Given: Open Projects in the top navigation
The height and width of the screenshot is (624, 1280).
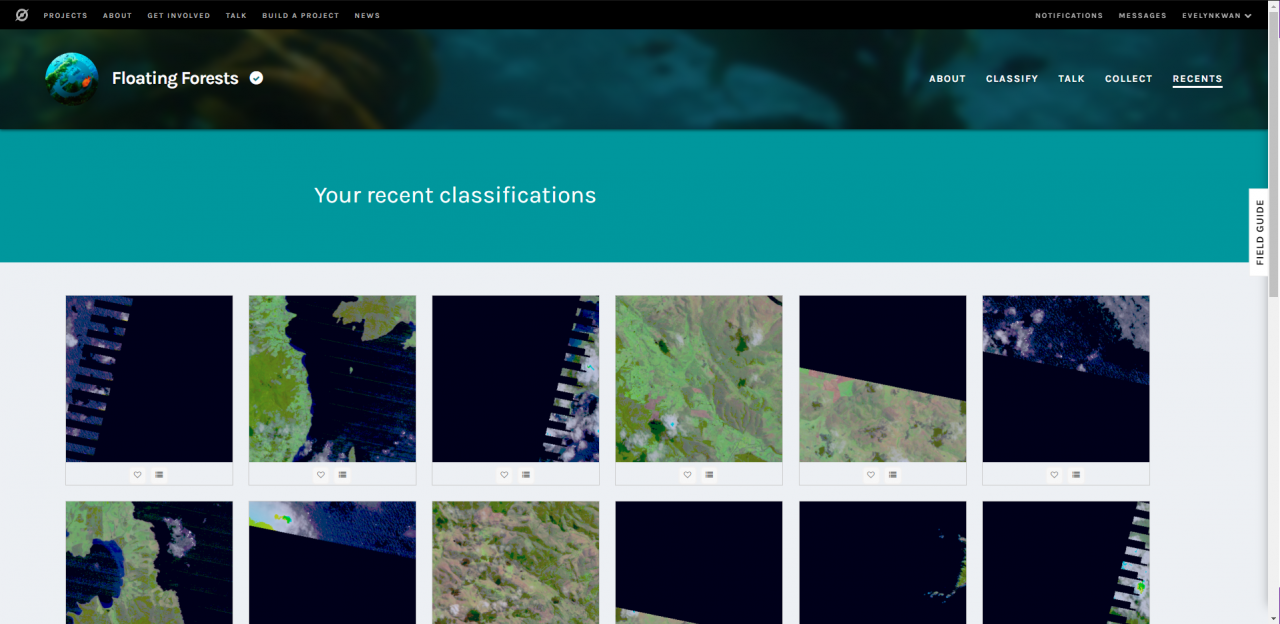Looking at the screenshot, I should pyautogui.click(x=66, y=16).
